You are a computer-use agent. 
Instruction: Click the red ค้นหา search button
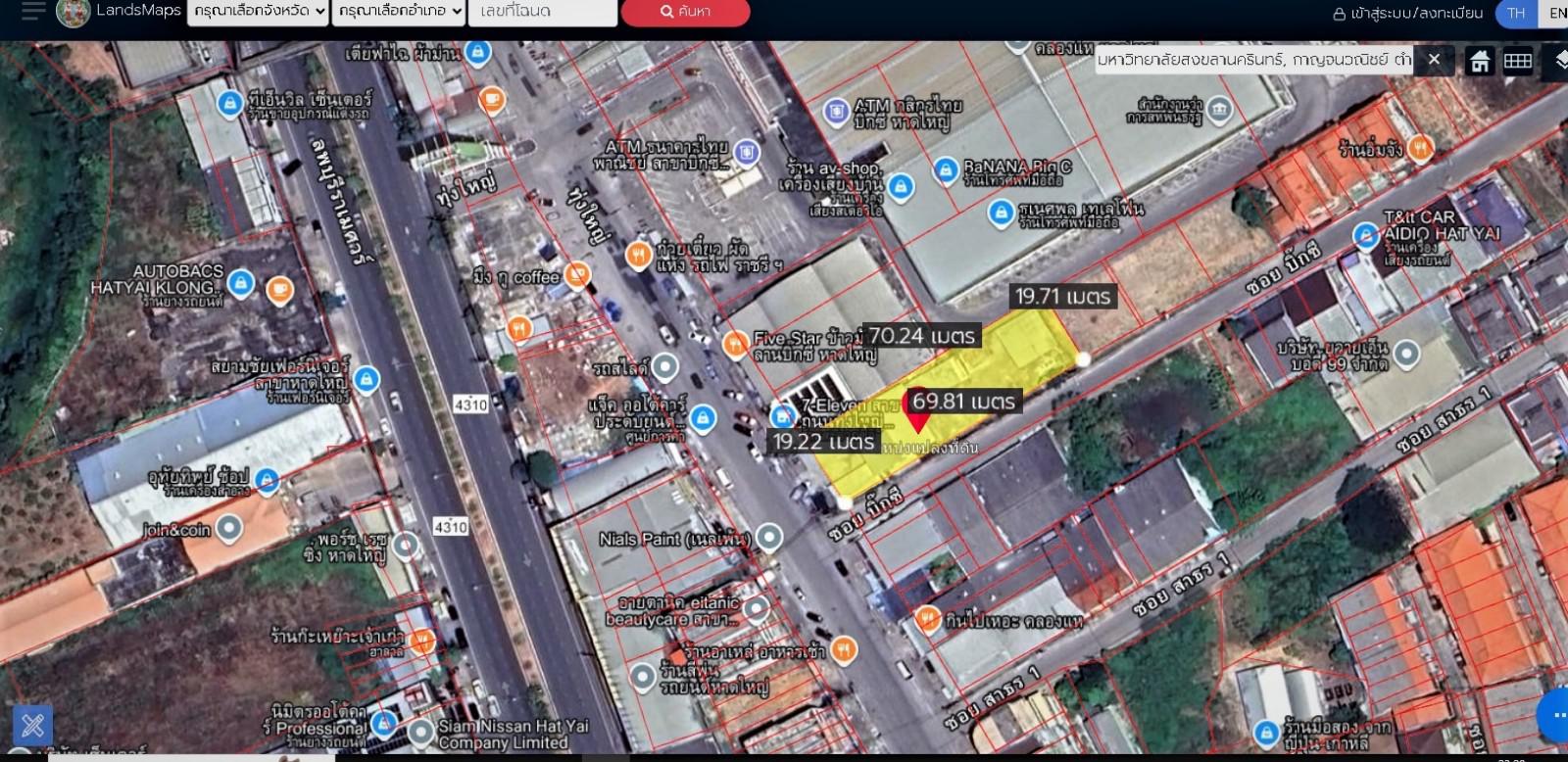tap(685, 12)
